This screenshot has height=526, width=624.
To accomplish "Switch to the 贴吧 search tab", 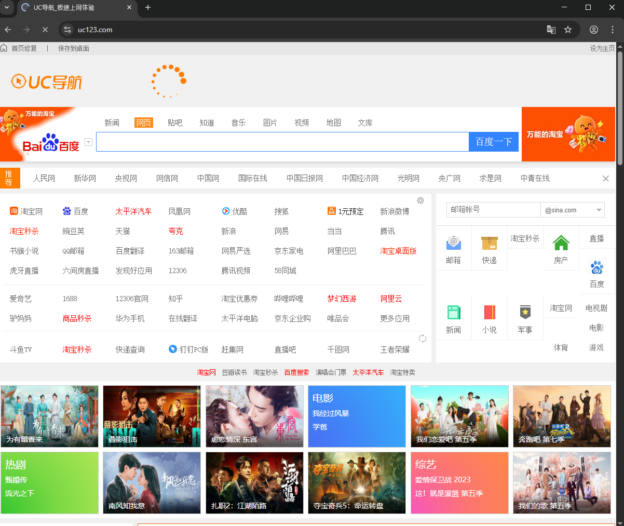I will pyautogui.click(x=175, y=123).
